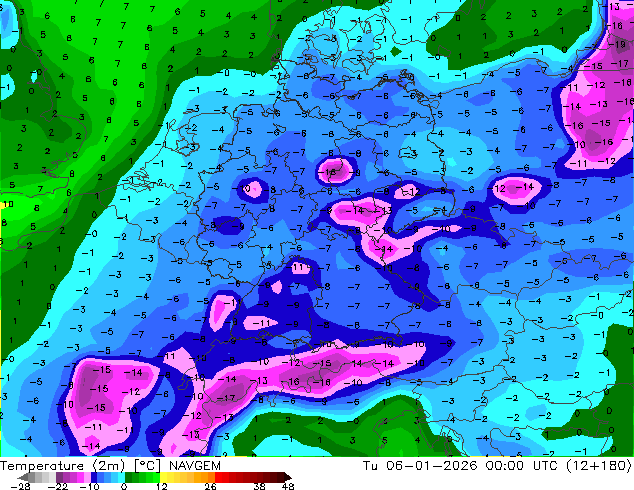Click the dark blue segment of the temperature scale
Image resolution: width=634 pixels, height=490 pixels.
point(94,477)
